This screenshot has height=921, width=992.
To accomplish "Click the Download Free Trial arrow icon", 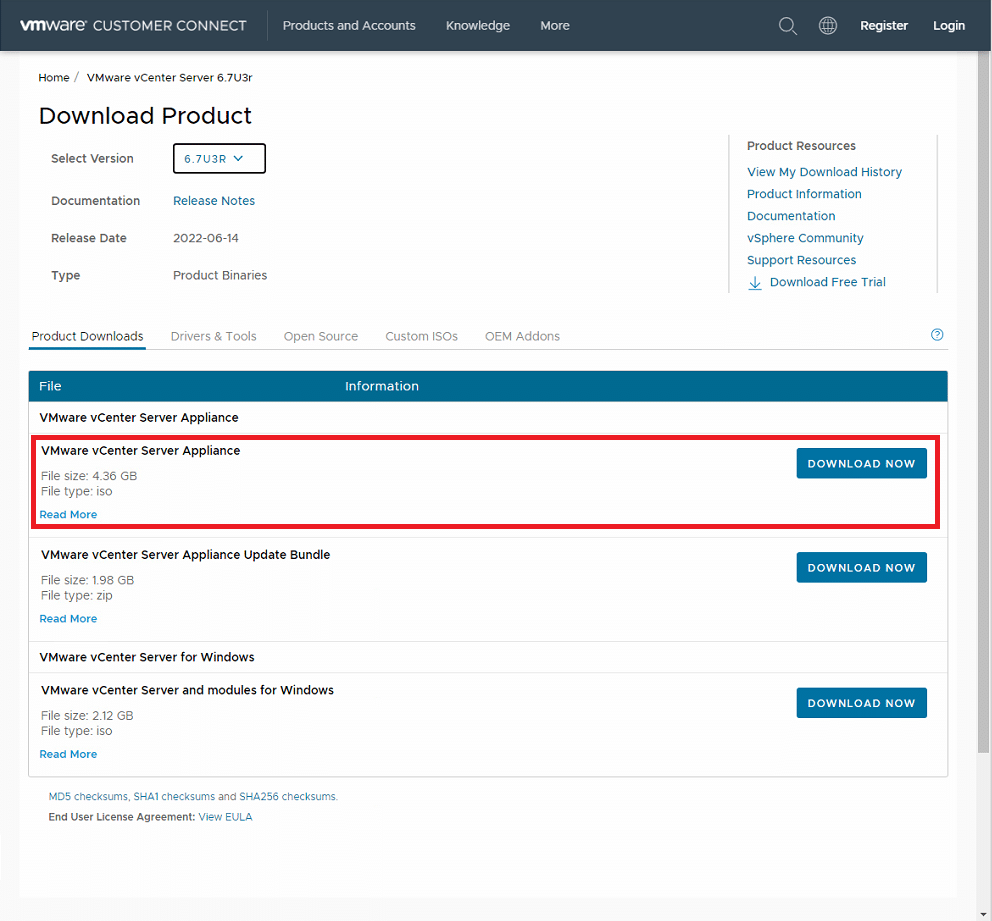I will (755, 283).
